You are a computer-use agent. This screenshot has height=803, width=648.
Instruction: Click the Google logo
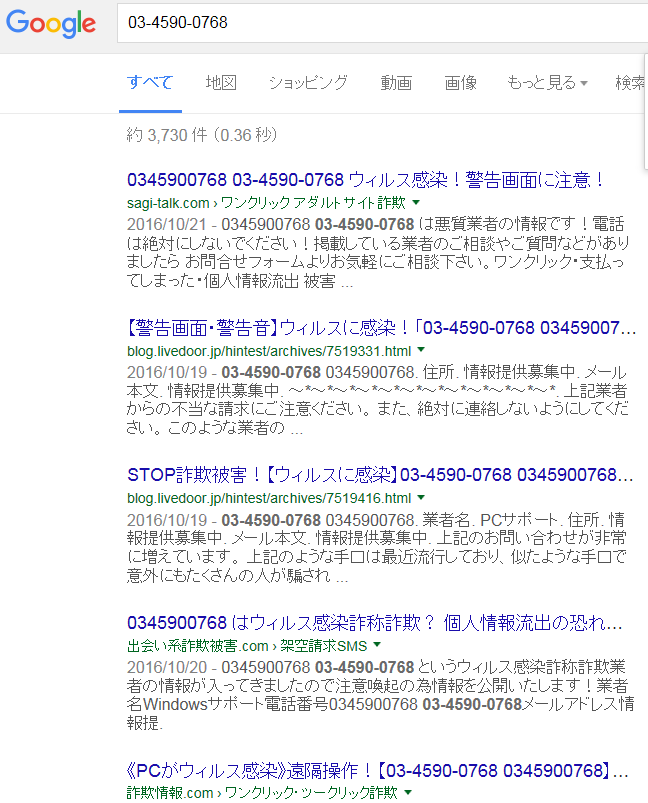click(x=51, y=23)
